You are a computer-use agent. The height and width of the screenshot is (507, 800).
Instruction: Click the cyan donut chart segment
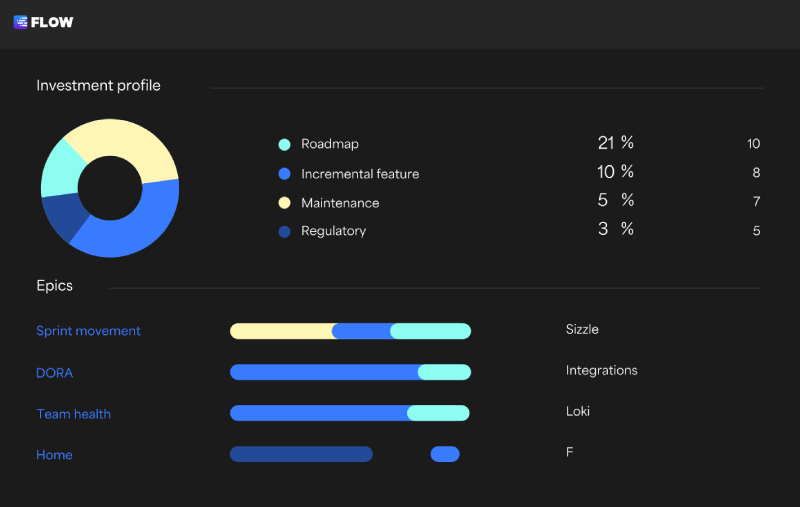coord(62,170)
